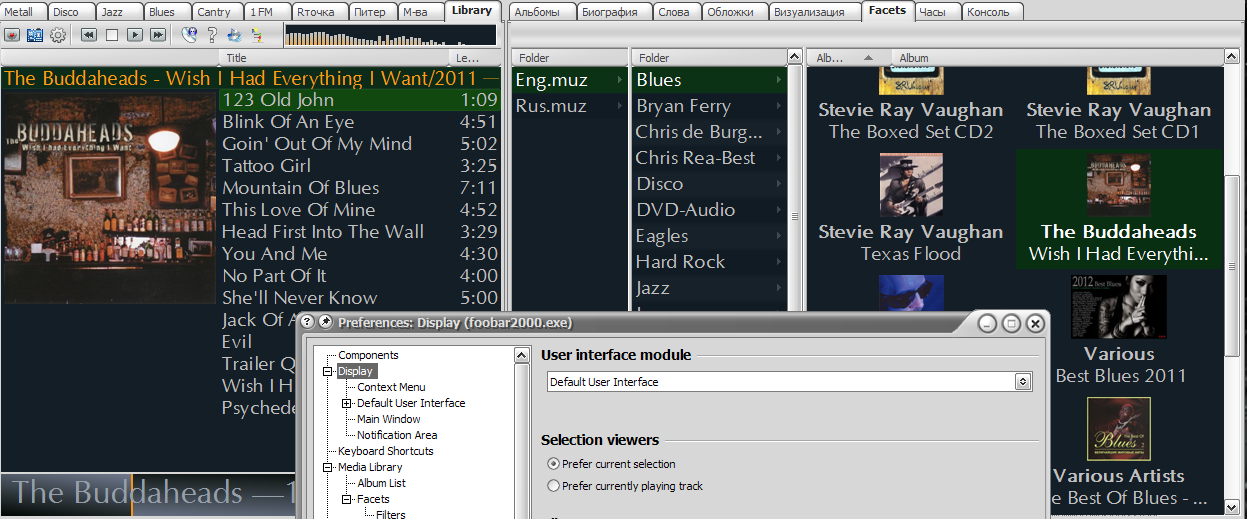1247x519 pixels.
Task: Click the artist folder list scrollbar
Action: (796, 215)
